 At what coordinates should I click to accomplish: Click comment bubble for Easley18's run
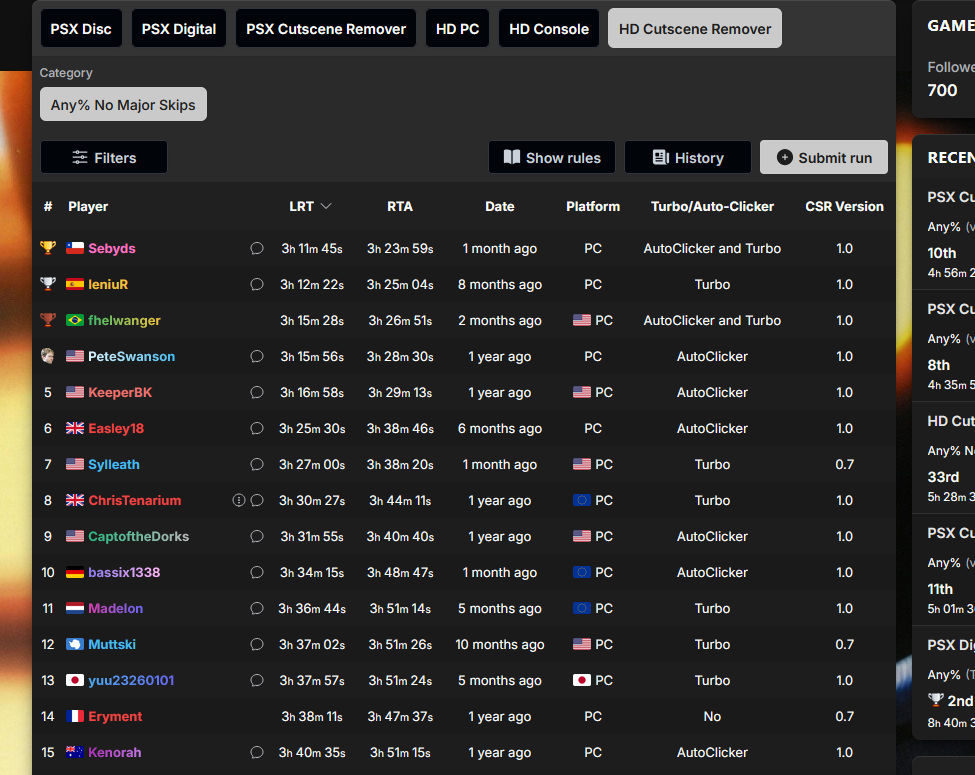coord(257,429)
